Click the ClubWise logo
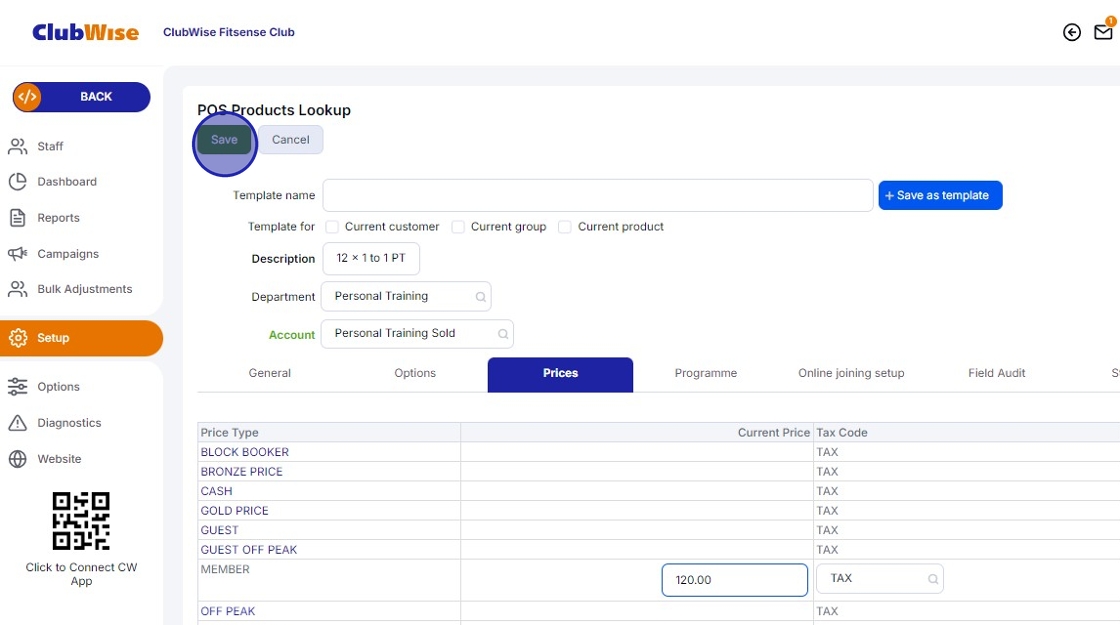 85,32
